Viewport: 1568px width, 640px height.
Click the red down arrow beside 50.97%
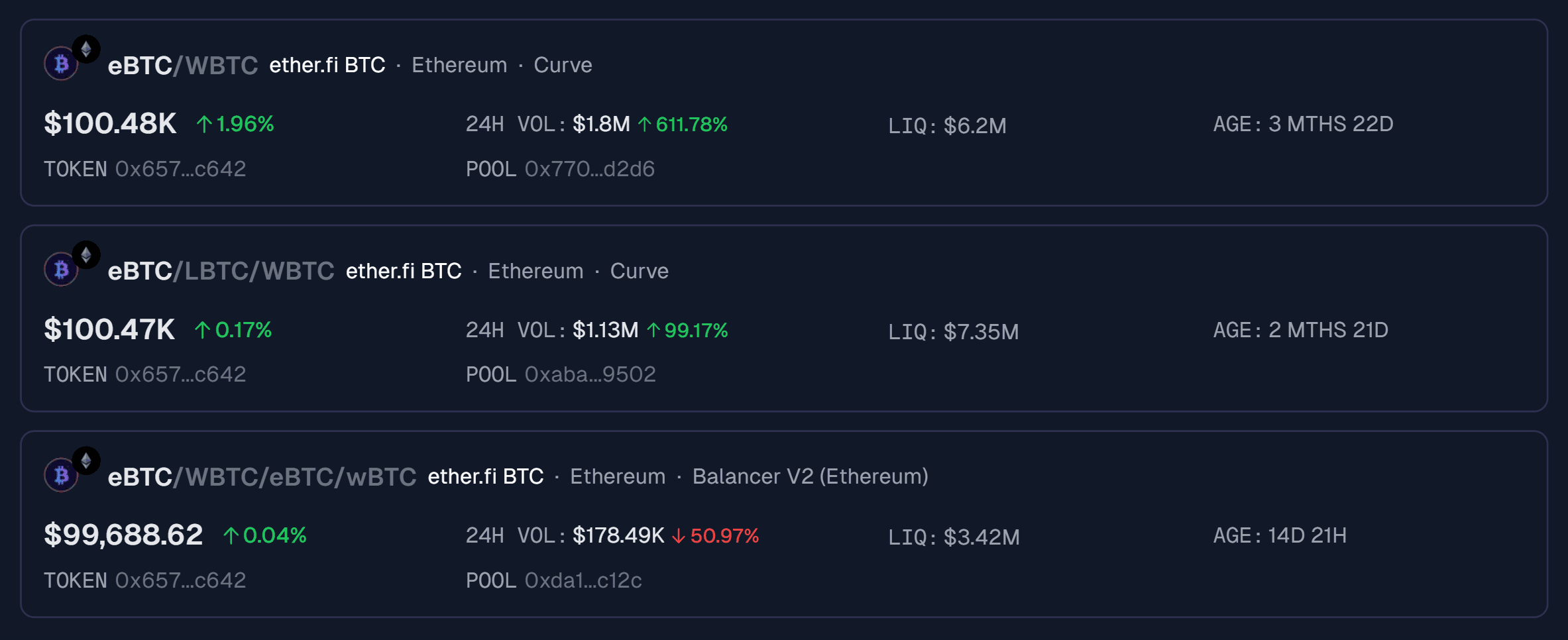tap(679, 535)
